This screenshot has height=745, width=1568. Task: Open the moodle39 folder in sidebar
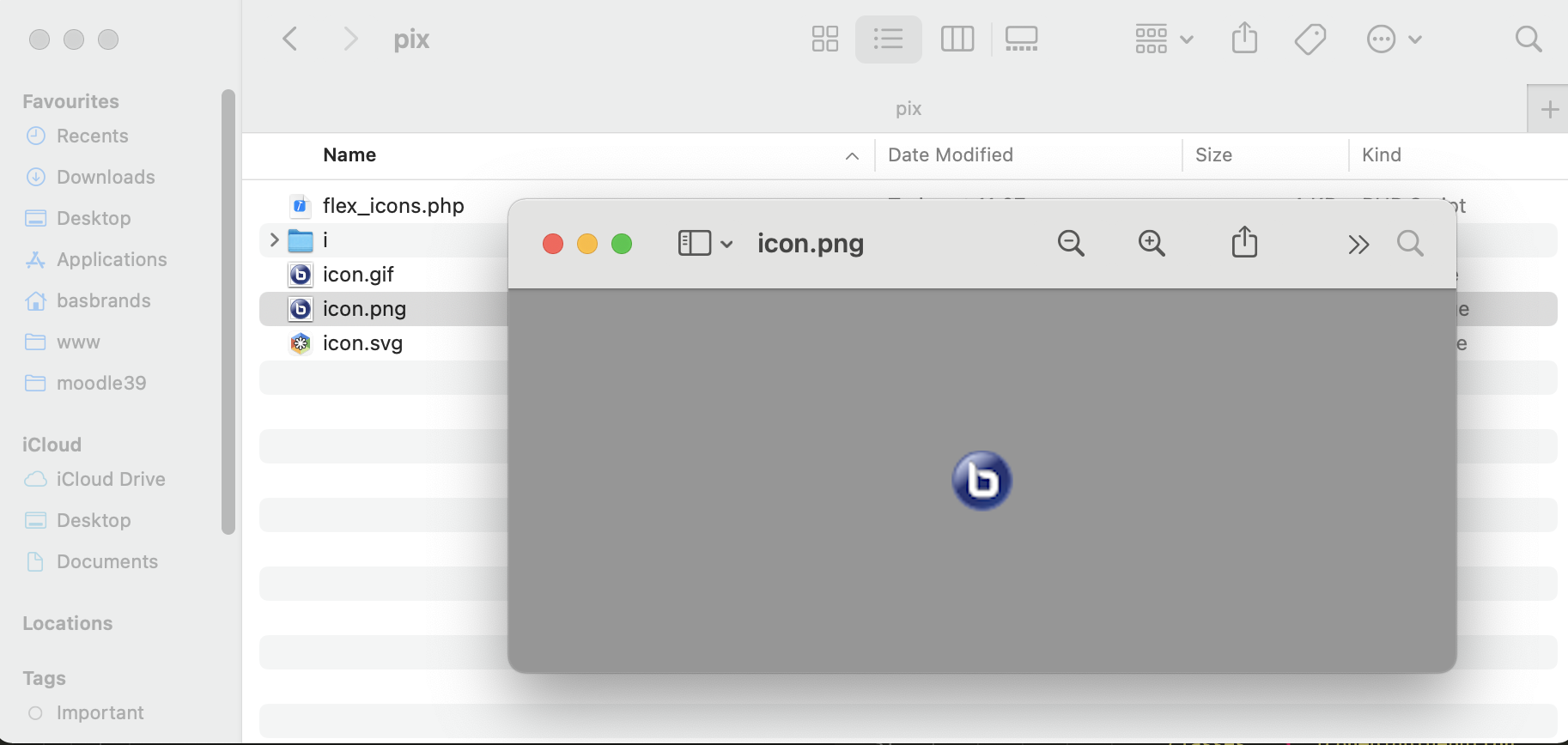coord(101,383)
